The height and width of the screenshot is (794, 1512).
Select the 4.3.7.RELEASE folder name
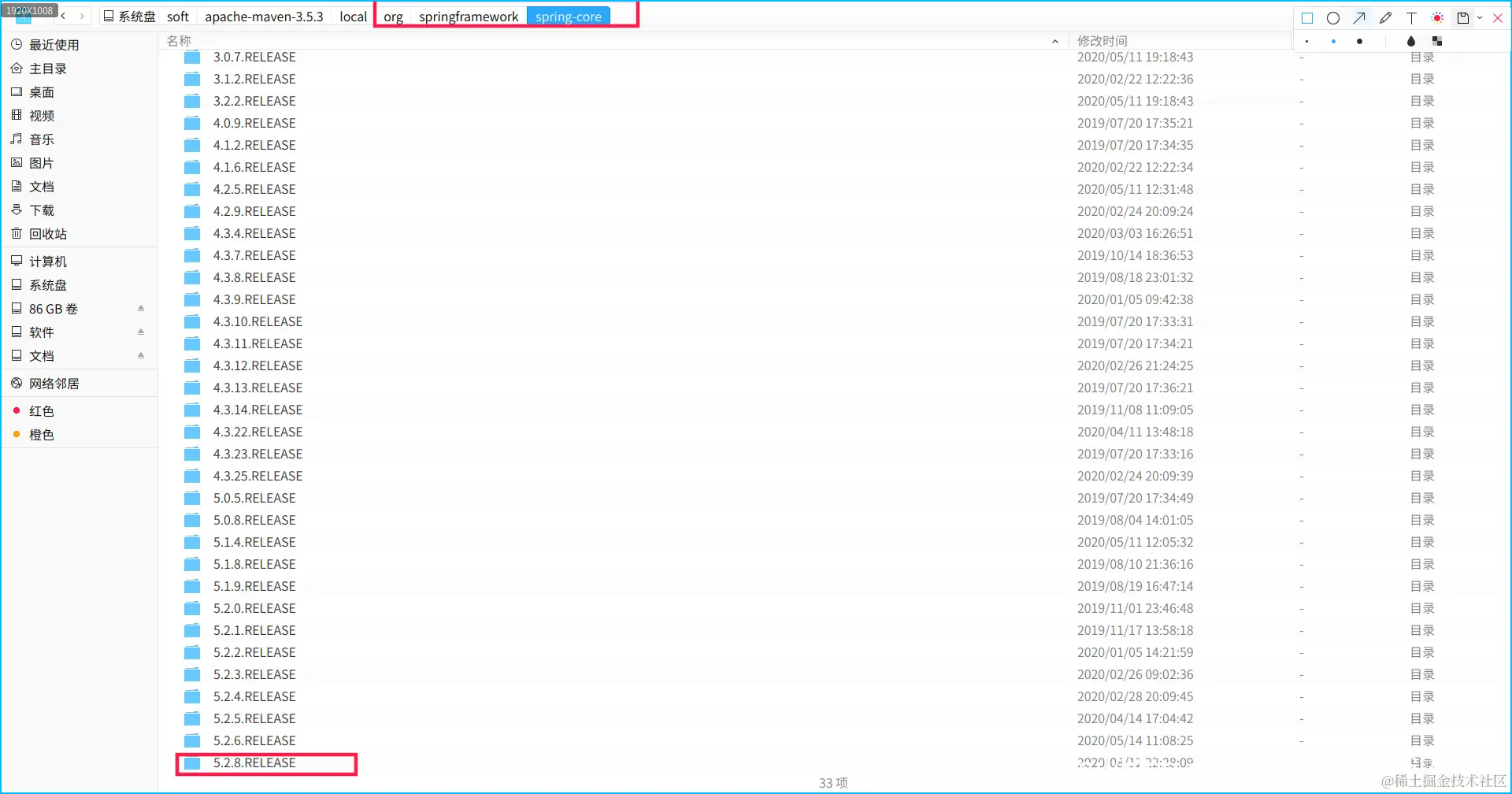click(x=254, y=255)
